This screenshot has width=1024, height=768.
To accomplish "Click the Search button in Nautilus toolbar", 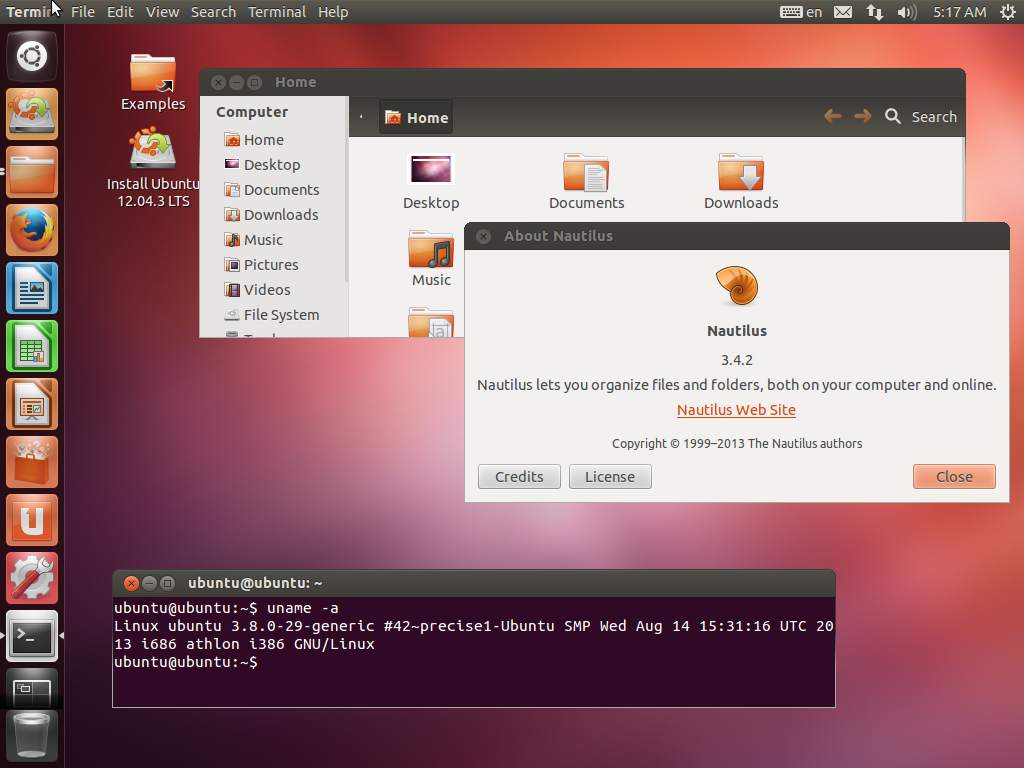I will tap(921, 117).
